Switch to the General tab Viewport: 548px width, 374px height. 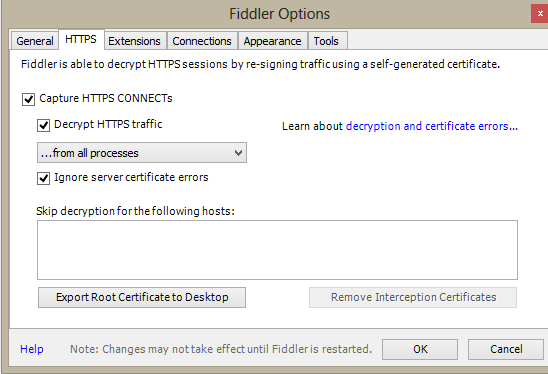click(x=35, y=41)
